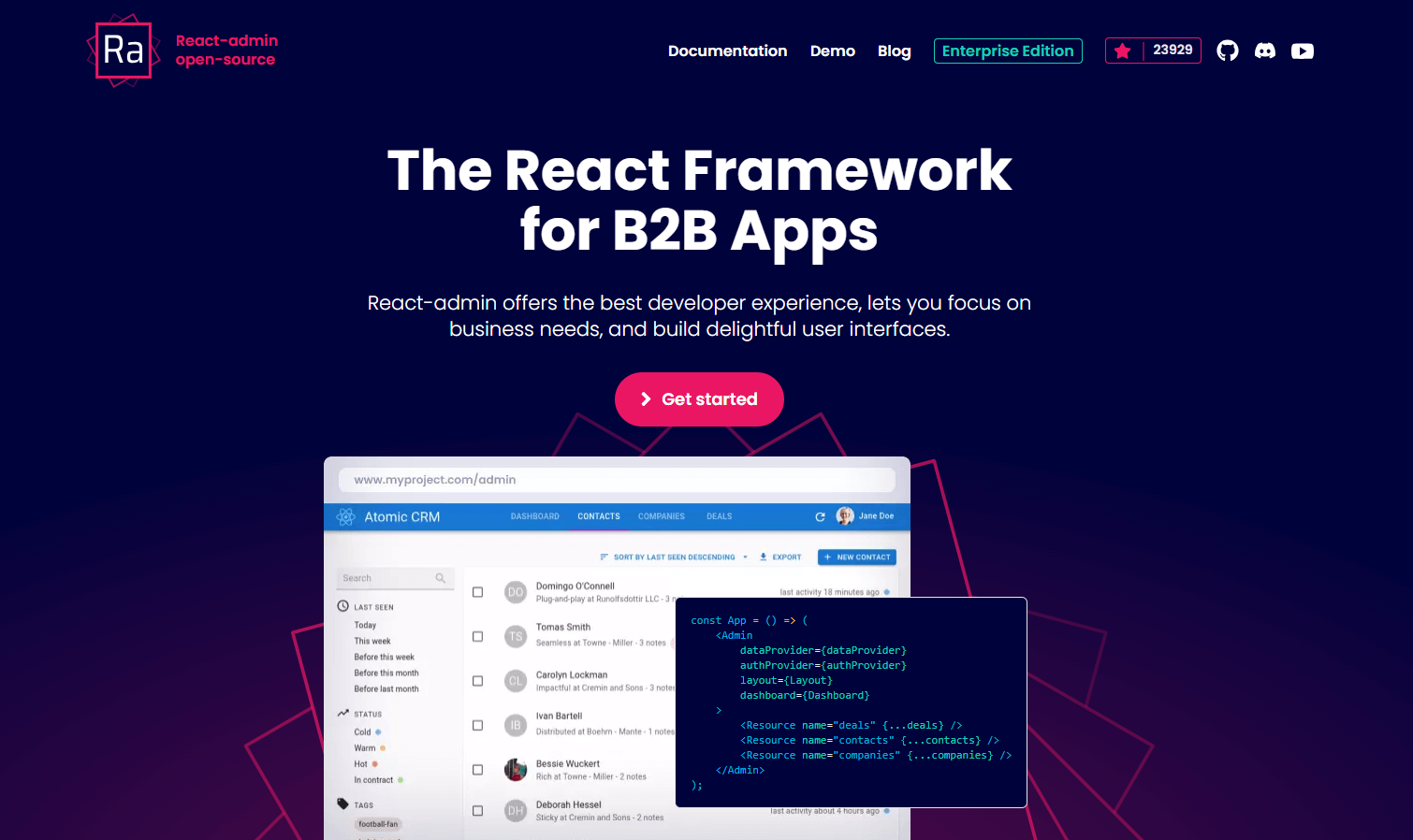
Task: Switch to the Deals tab in CRM
Action: [720, 516]
